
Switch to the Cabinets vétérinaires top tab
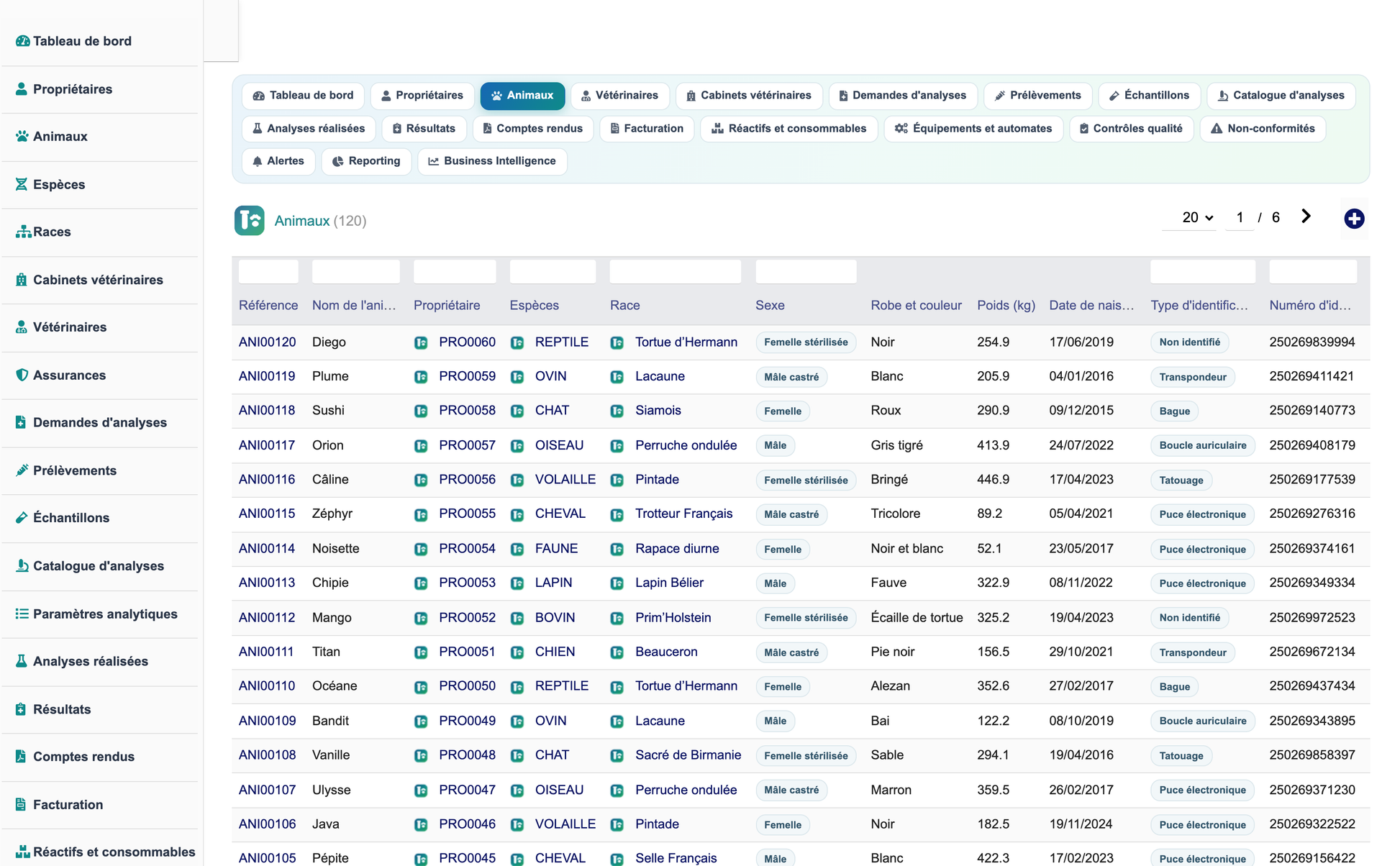748,96
